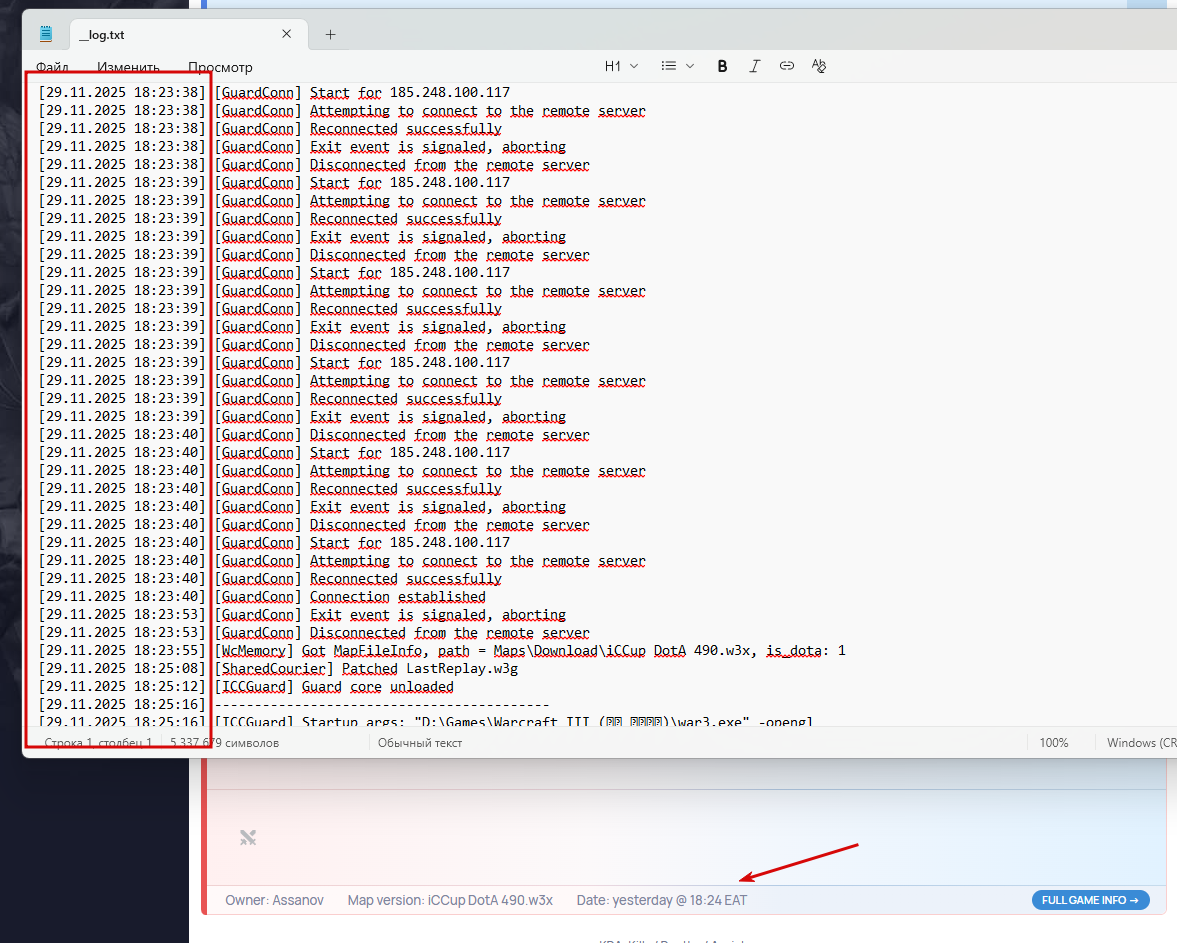Click the 18:23:53 Exit event is signaled line
Viewport: 1177px width, 943px height.
tap(303, 615)
